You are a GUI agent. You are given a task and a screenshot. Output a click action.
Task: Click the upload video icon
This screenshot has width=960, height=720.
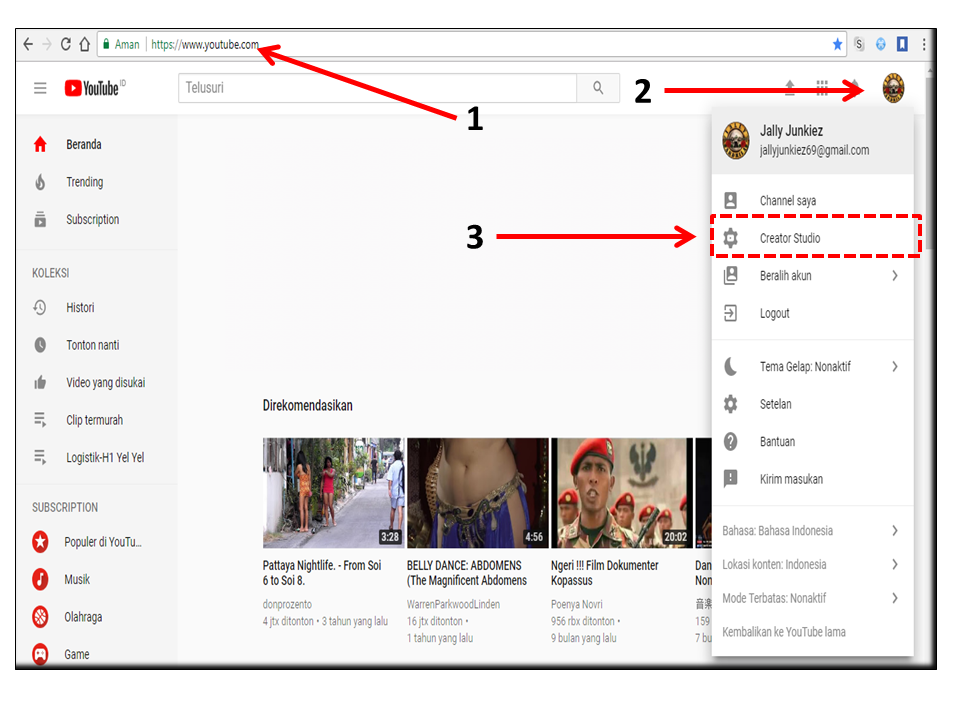[790, 88]
